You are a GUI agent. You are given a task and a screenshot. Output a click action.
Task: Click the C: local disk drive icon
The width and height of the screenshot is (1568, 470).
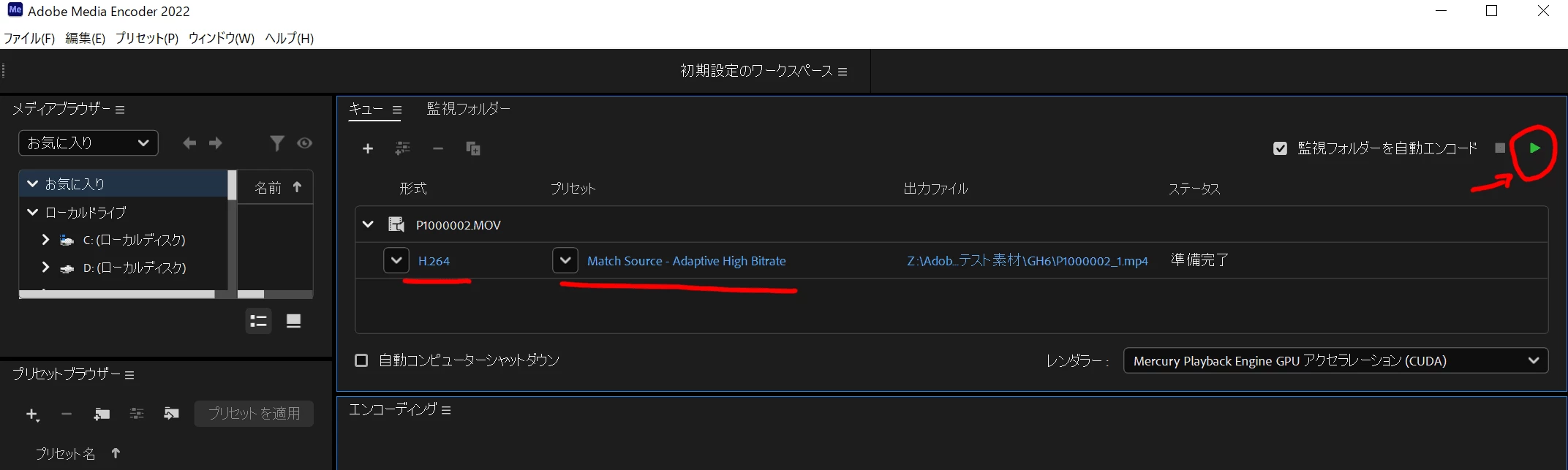click(67, 240)
